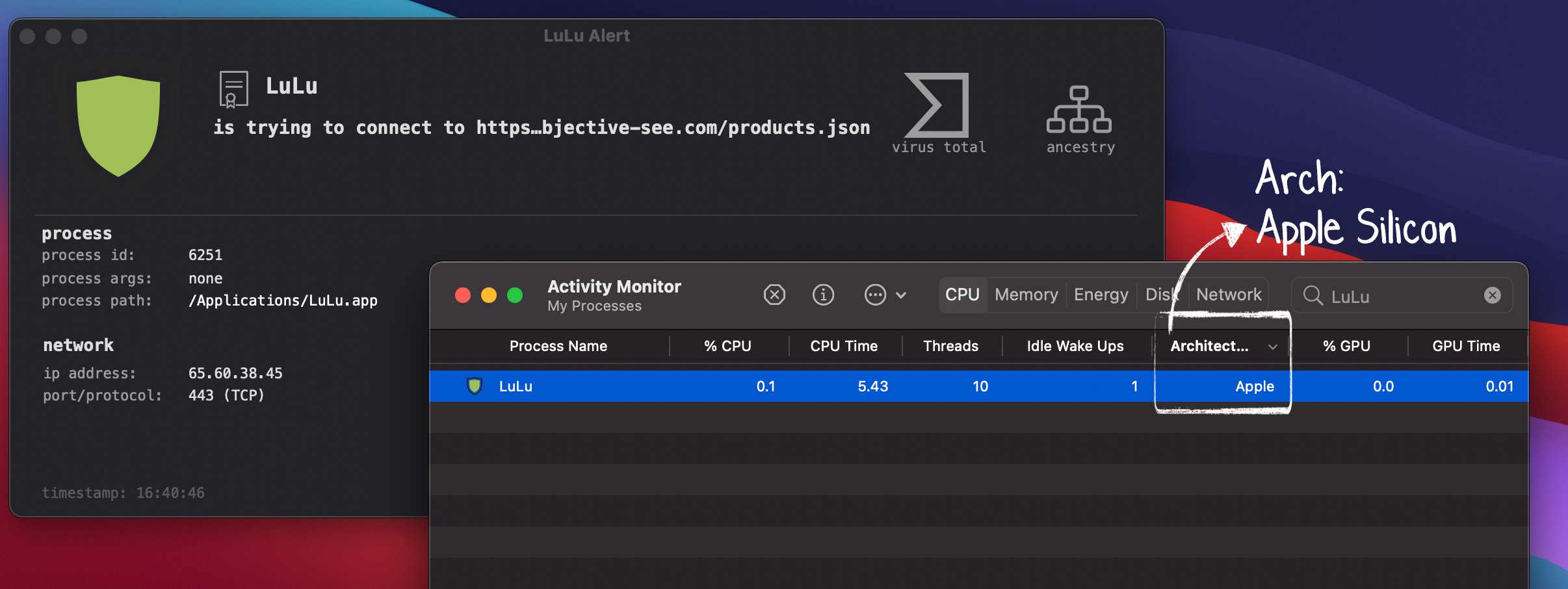Sort by the % CPU column header
Viewport: 1568px width, 589px height.
tap(727, 346)
